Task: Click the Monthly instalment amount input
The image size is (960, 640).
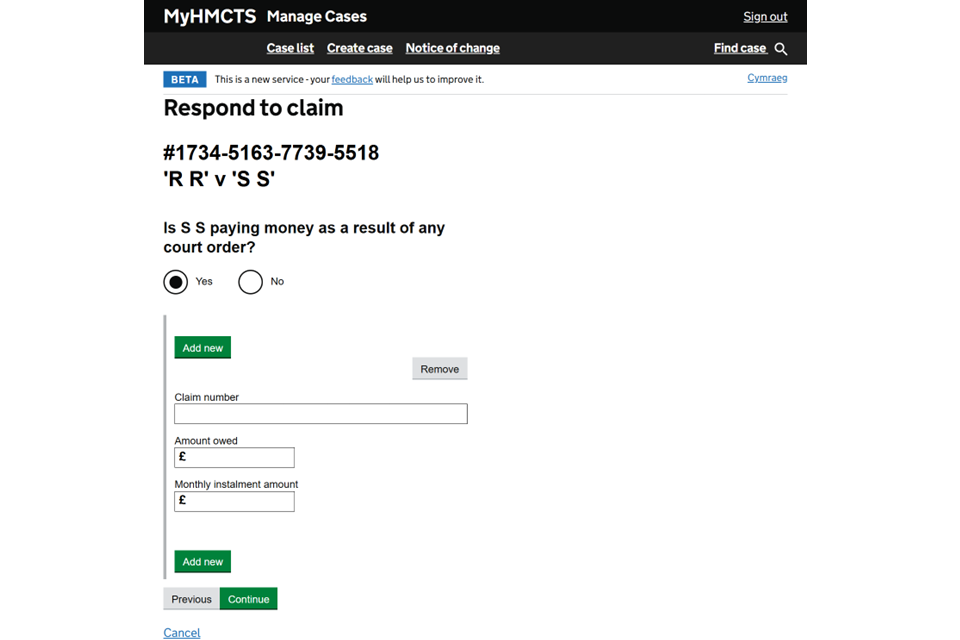Action: 240,501
